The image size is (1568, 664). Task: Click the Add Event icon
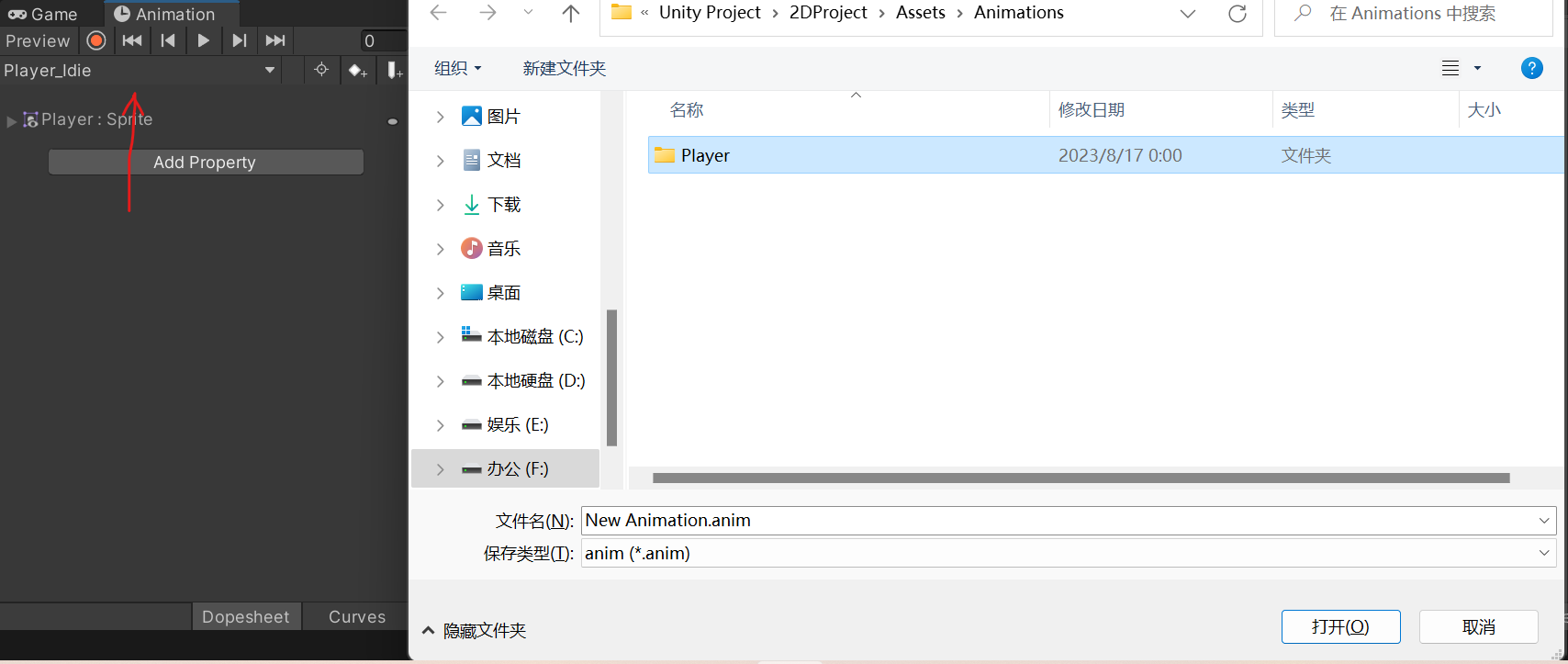[394, 71]
